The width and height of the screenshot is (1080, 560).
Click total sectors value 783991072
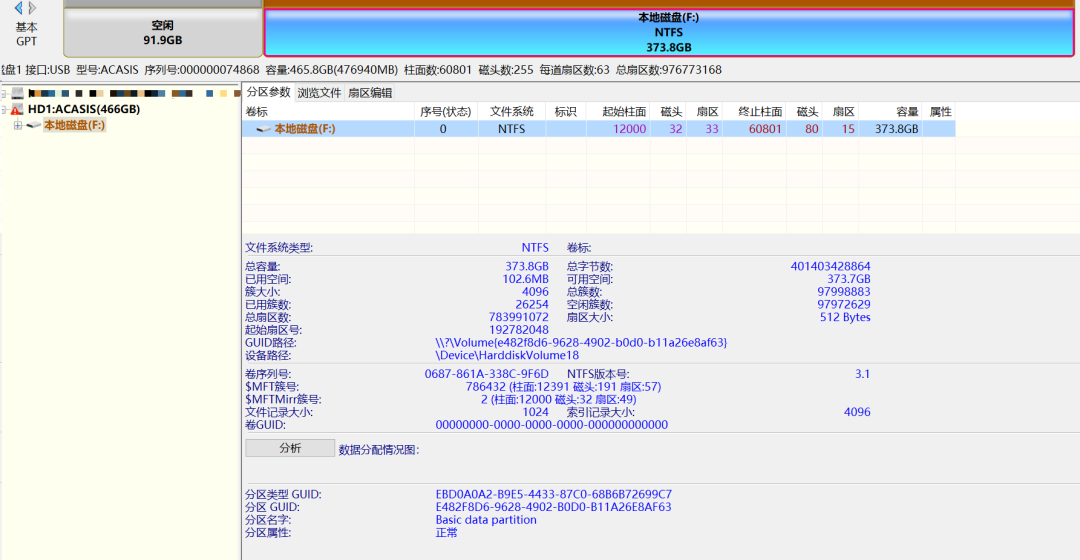click(x=519, y=318)
